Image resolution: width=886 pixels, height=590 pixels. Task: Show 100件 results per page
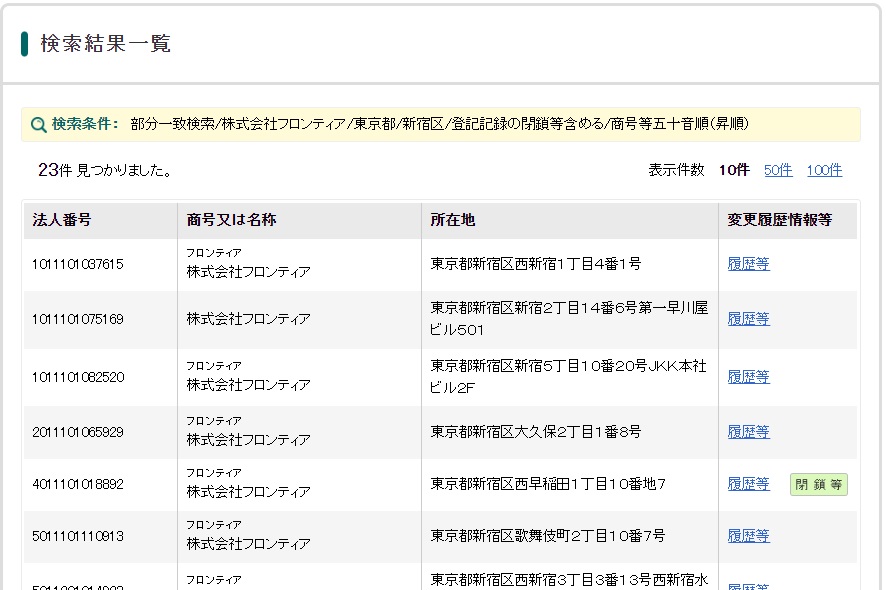pos(824,170)
